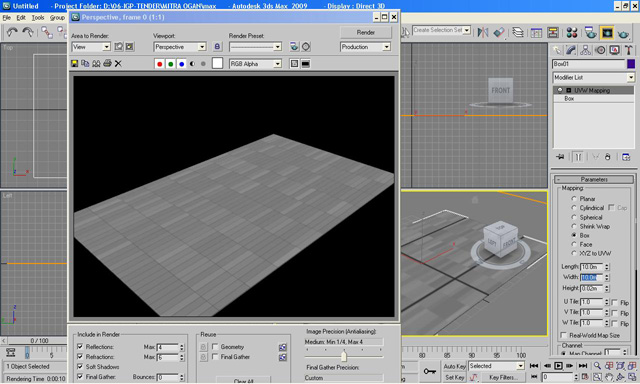Click Auto Region Selected icon

(x=129, y=47)
